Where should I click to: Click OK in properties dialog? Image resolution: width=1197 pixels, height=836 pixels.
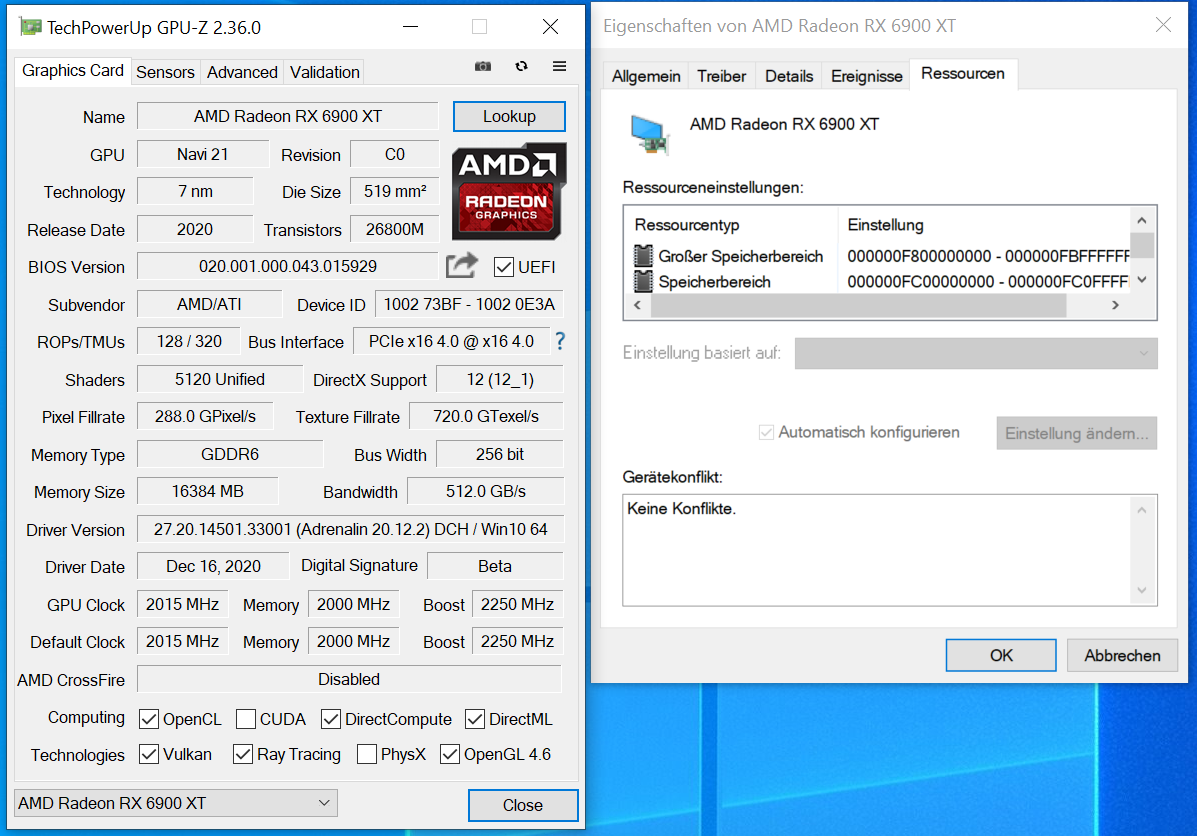tap(1001, 655)
